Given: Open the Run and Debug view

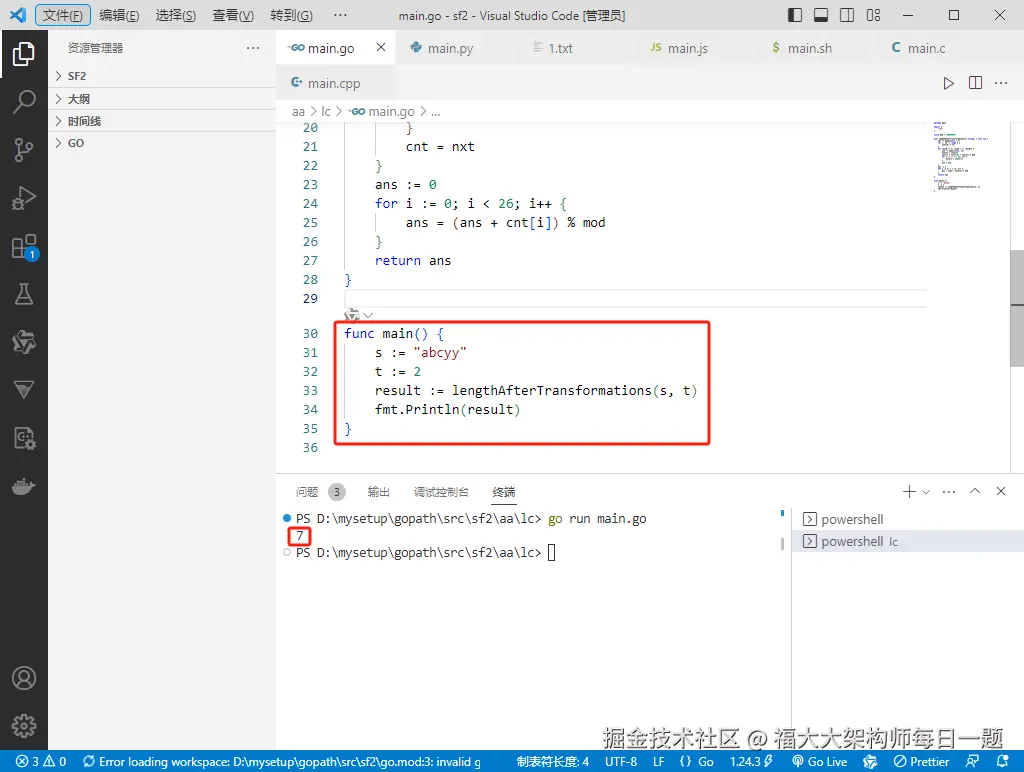Looking at the screenshot, I should (x=24, y=198).
